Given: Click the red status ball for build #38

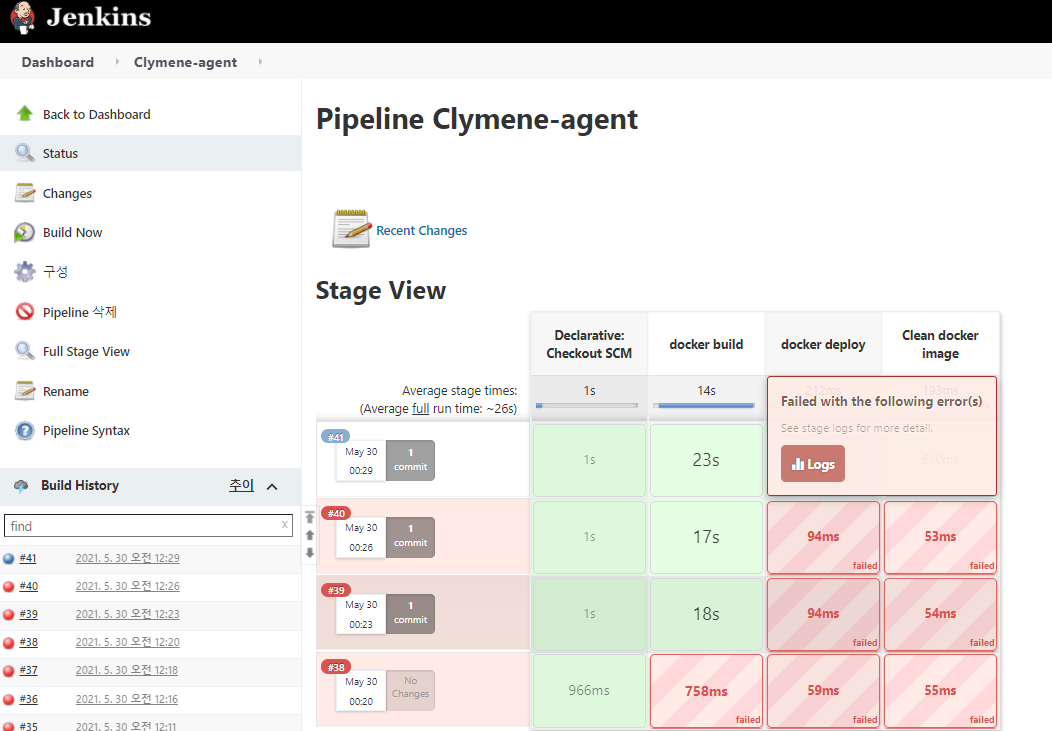Looking at the screenshot, I should tap(9, 642).
